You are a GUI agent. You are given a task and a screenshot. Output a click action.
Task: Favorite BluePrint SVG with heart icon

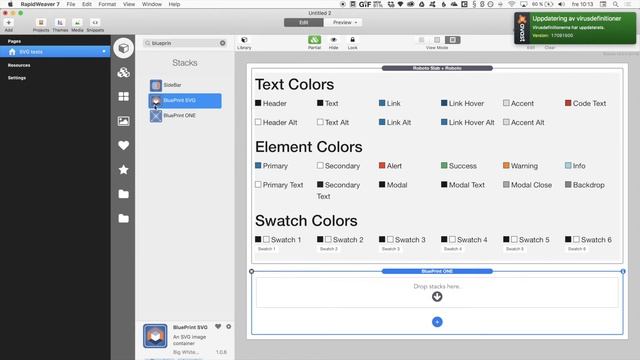218,327
